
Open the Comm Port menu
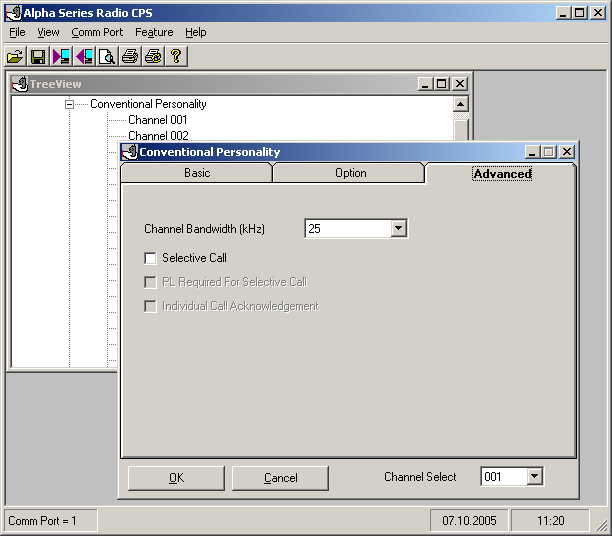pyautogui.click(x=97, y=32)
